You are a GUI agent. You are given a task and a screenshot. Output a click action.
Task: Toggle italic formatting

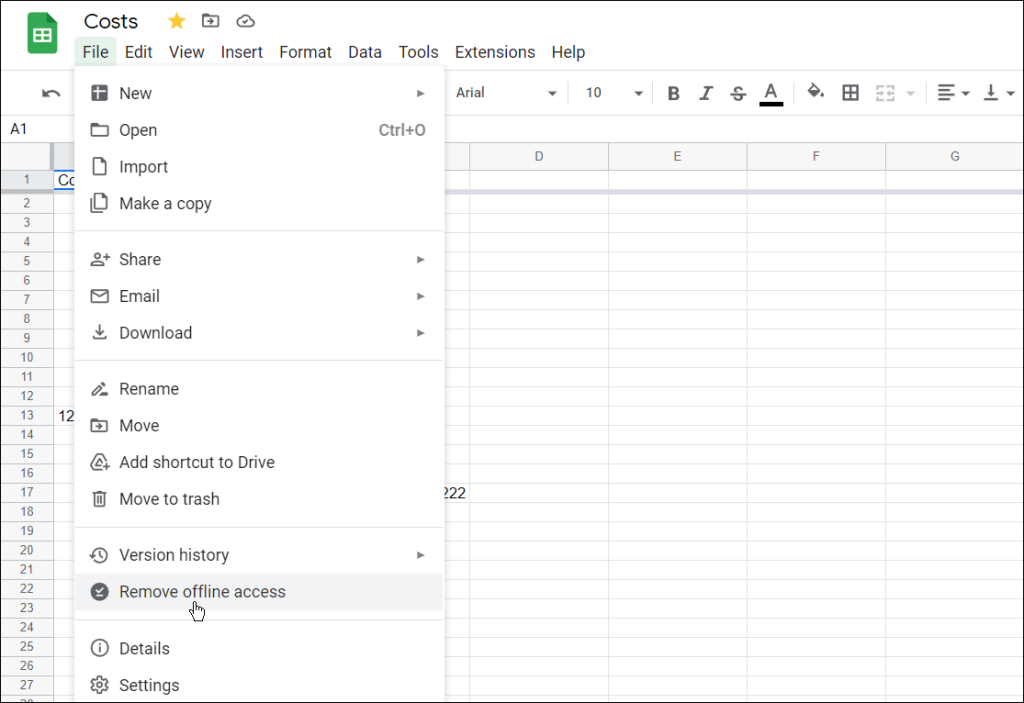(x=705, y=93)
